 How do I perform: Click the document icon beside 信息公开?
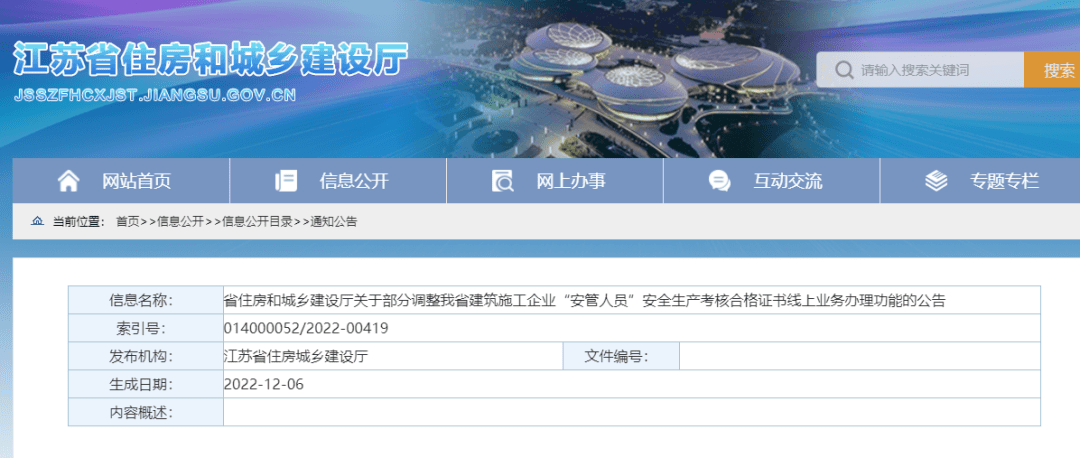pyautogui.click(x=286, y=181)
